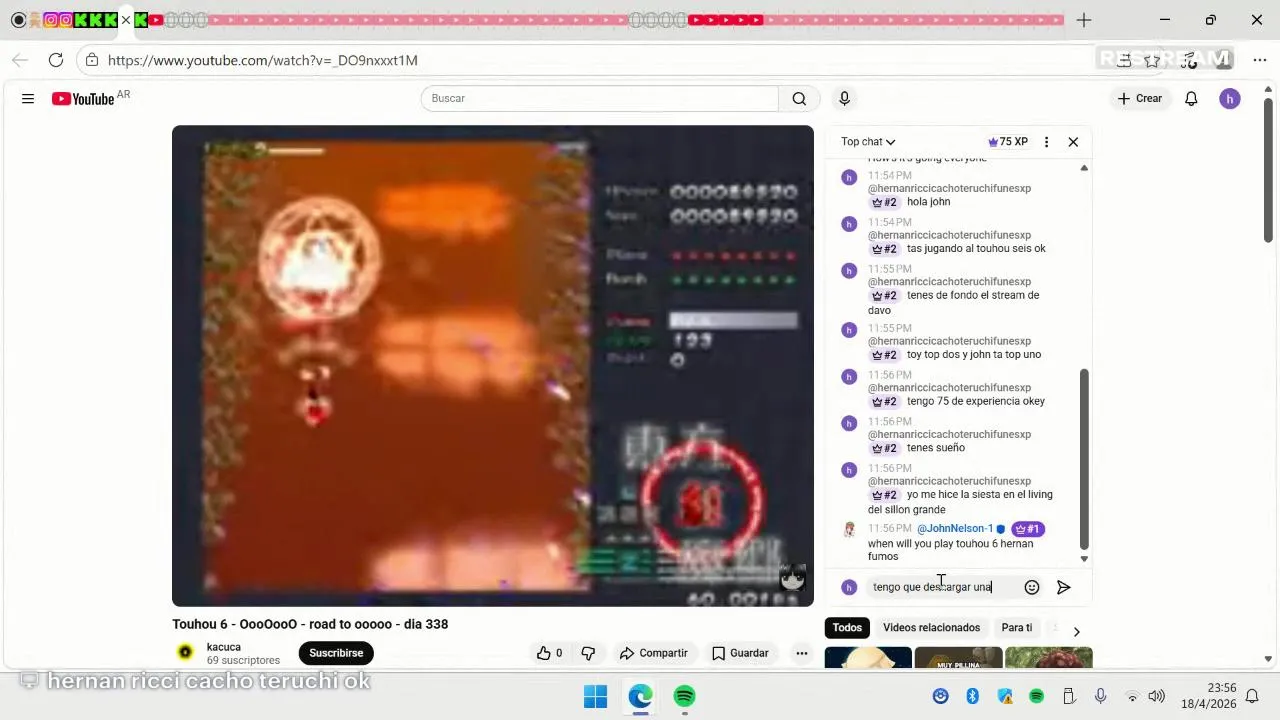Click the chat message 'hola john'
This screenshot has width=1280, height=720.
pyautogui.click(x=928, y=202)
